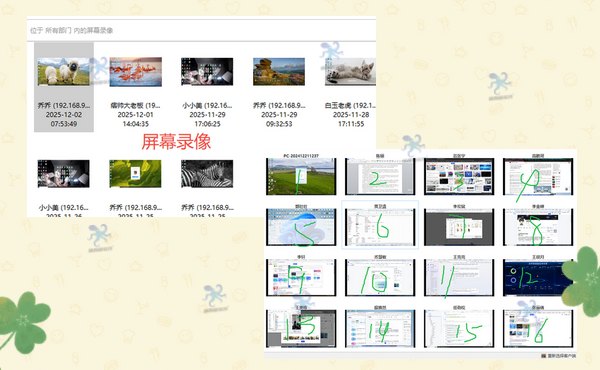This screenshot has width=600, height=370.
Task: Open the yellow-green wallpaper recording thumbnail
Action: [135, 174]
